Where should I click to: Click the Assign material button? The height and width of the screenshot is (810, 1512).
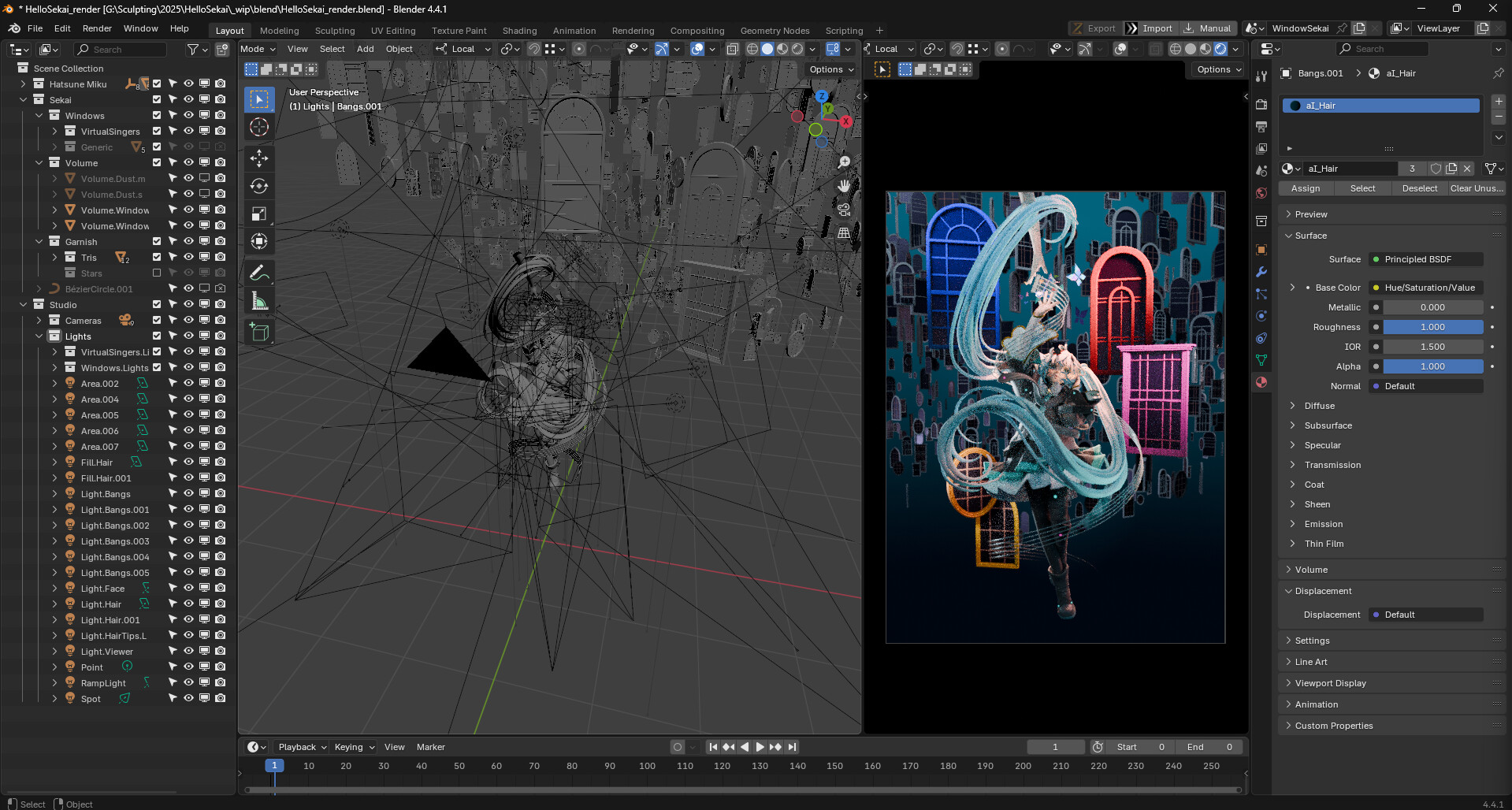click(1305, 188)
